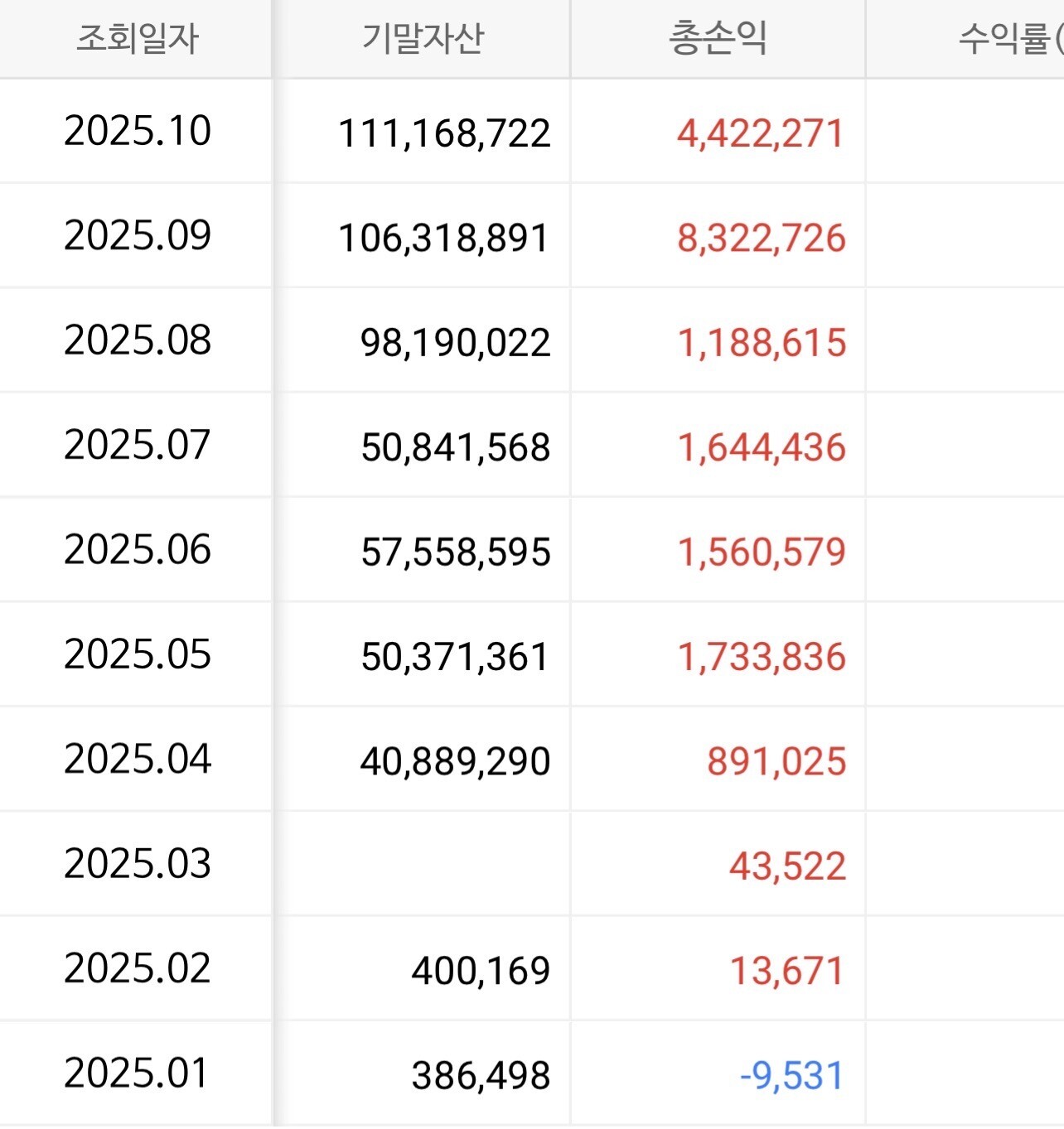Select the 2025.01 date row
This screenshot has height=1129, width=1064.
tap(138, 1074)
